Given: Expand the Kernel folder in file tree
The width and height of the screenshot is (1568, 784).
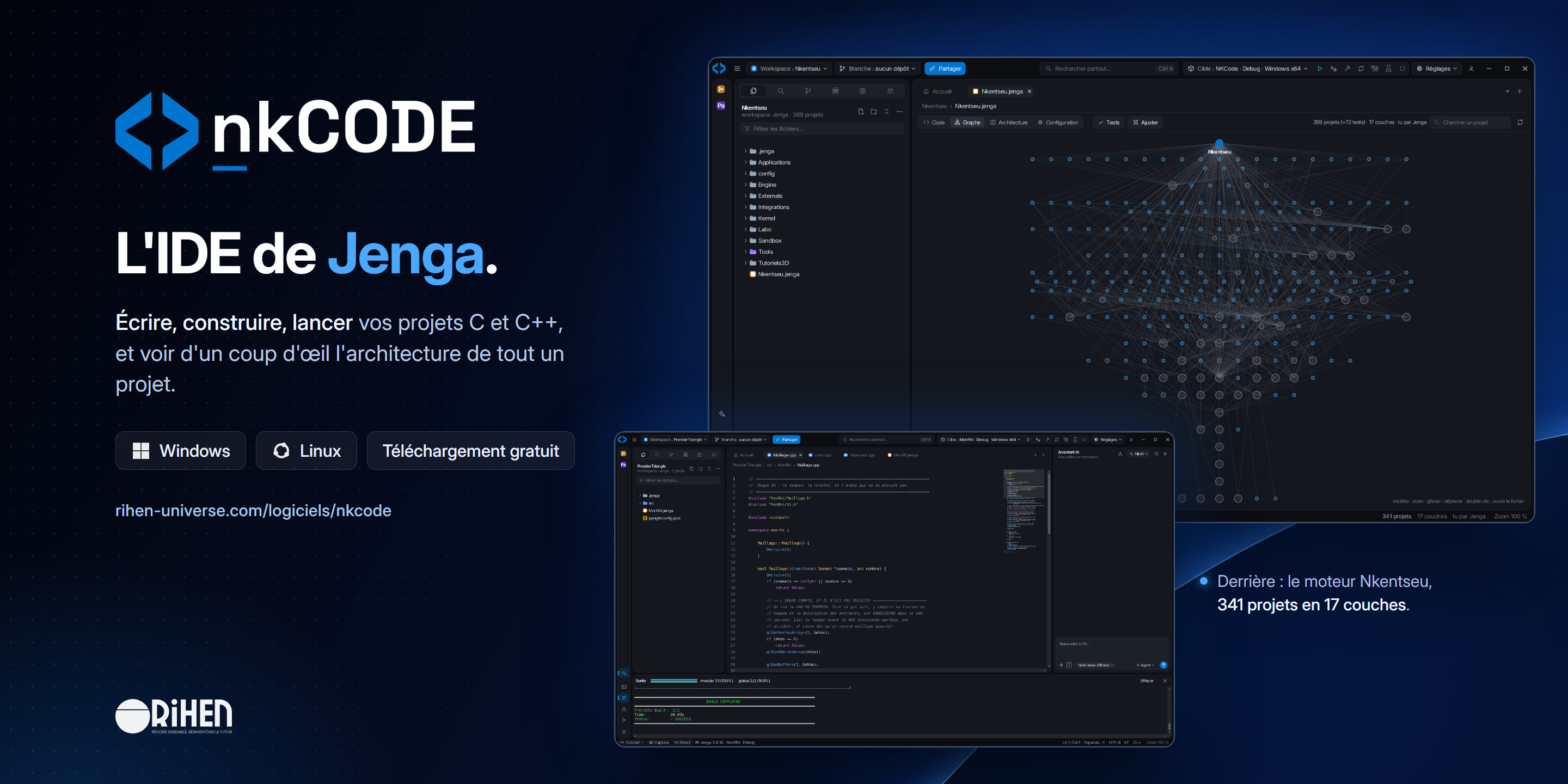Looking at the screenshot, I should pos(745,218).
